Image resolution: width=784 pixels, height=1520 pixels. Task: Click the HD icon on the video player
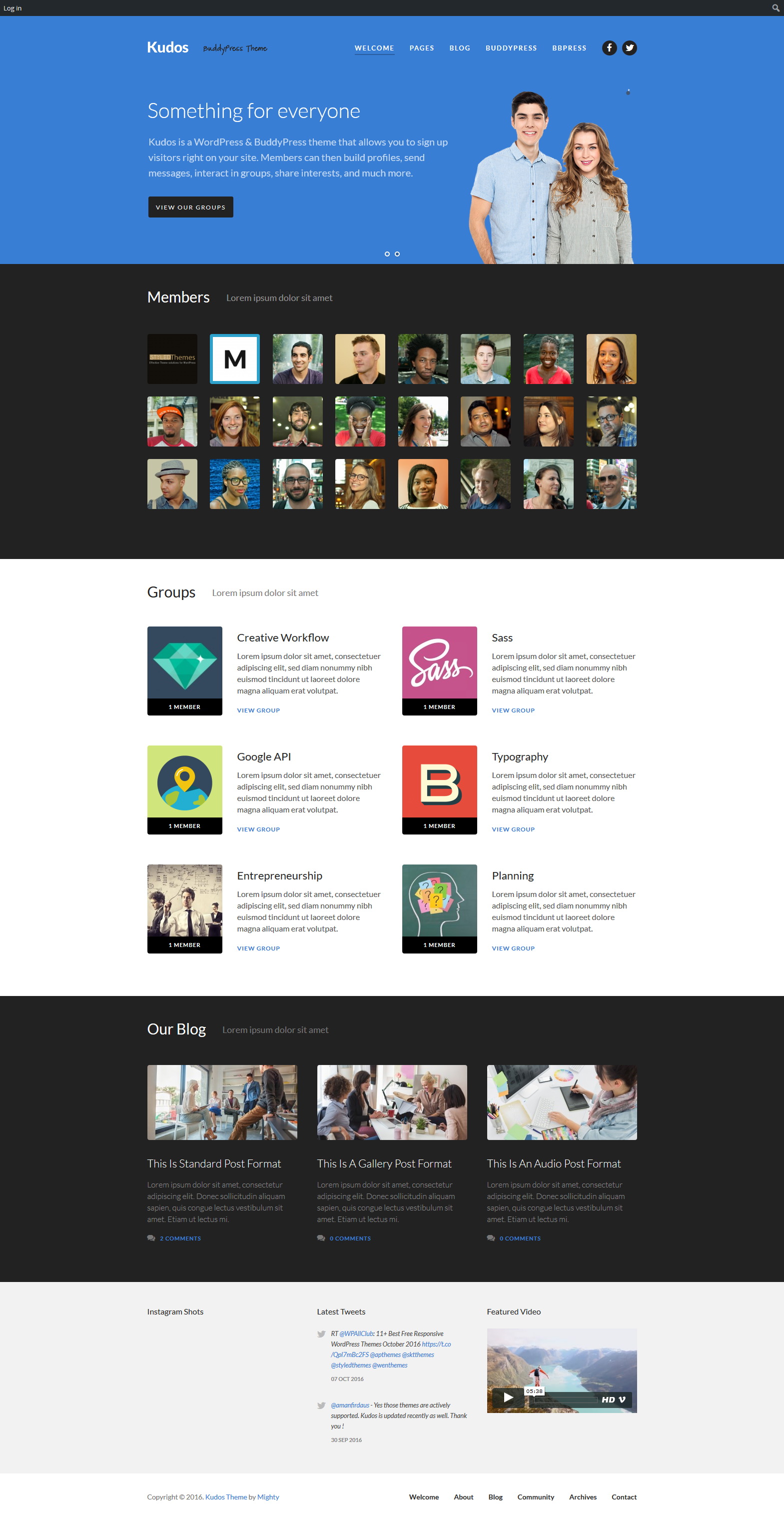click(x=608, y=1399)
